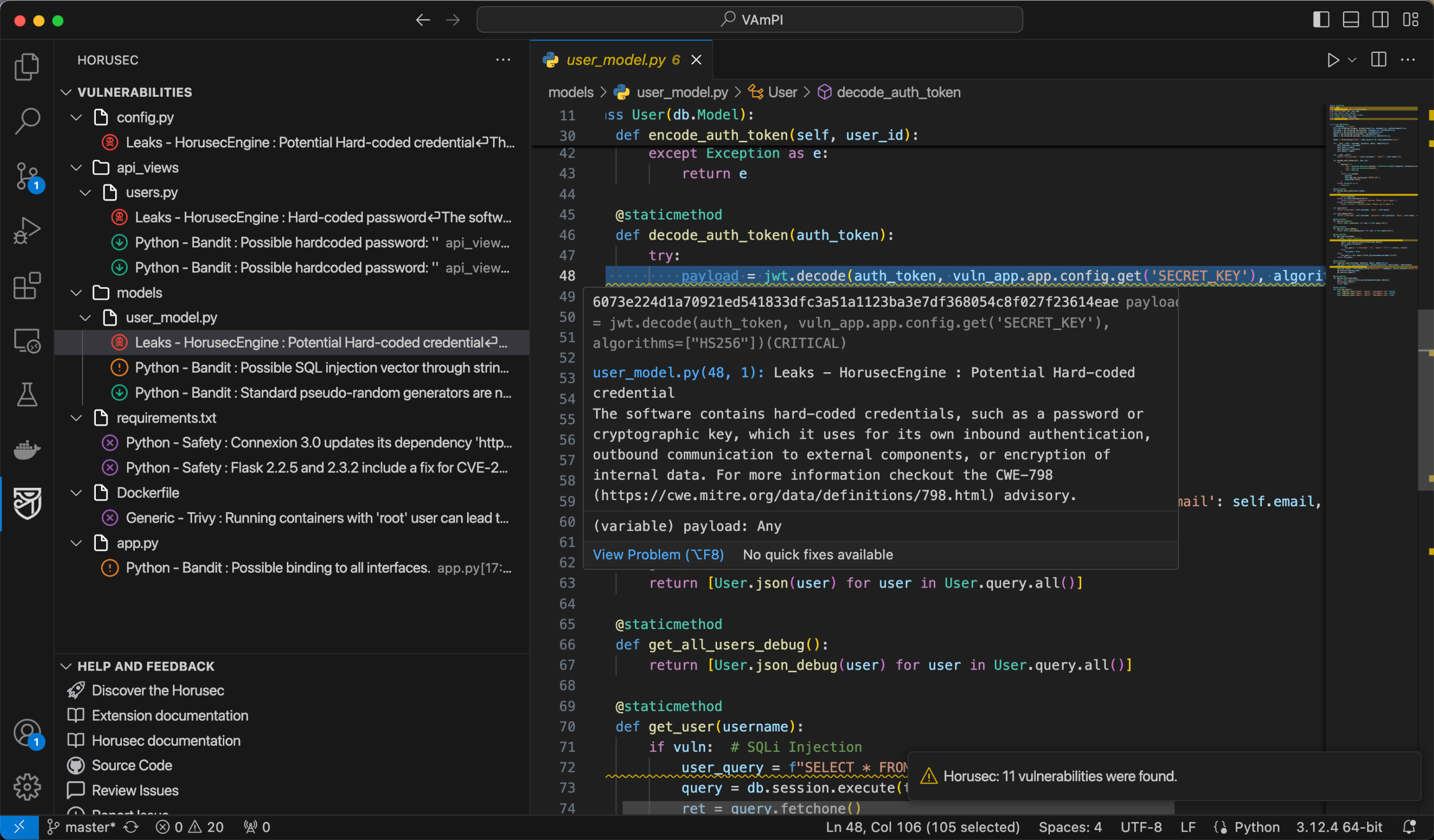Open the Search view in activity bar
Screen dimensions: 1434x840
27,121
